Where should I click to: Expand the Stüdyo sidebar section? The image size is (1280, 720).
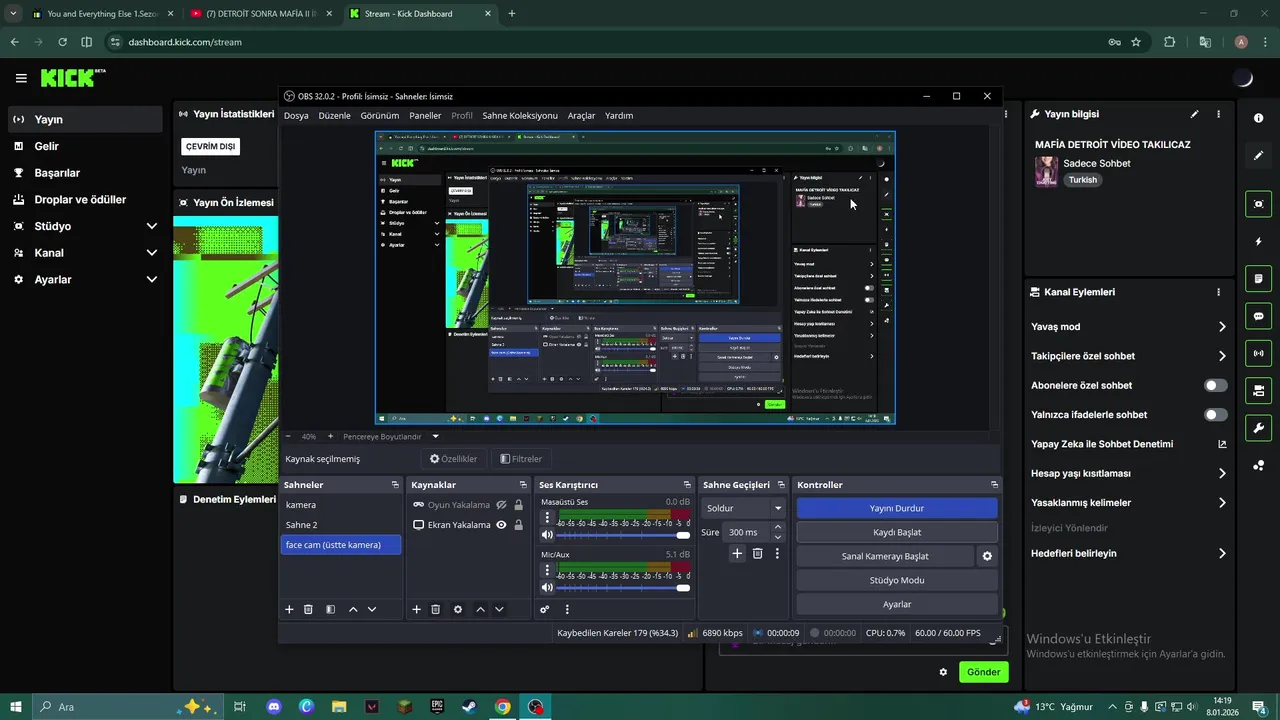[x=152, y=226]
